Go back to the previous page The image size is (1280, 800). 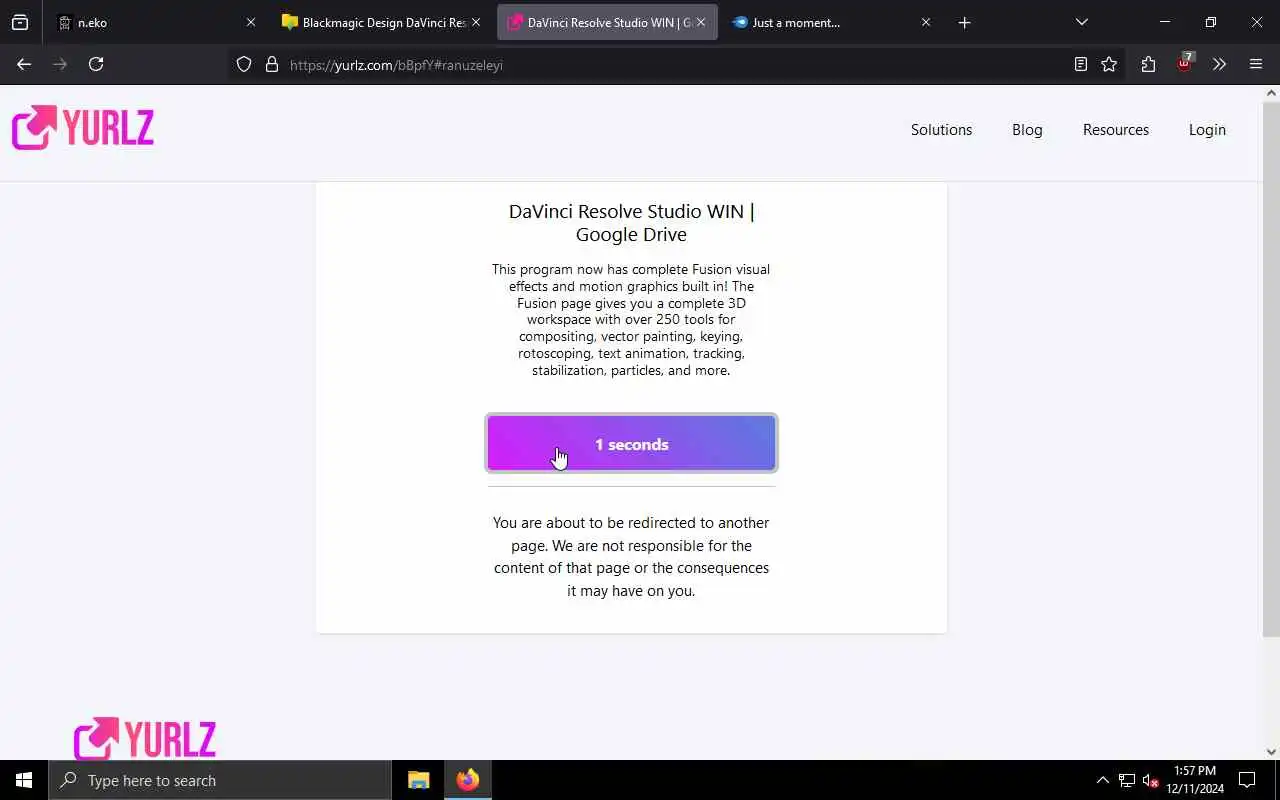(x=24, y=64)
